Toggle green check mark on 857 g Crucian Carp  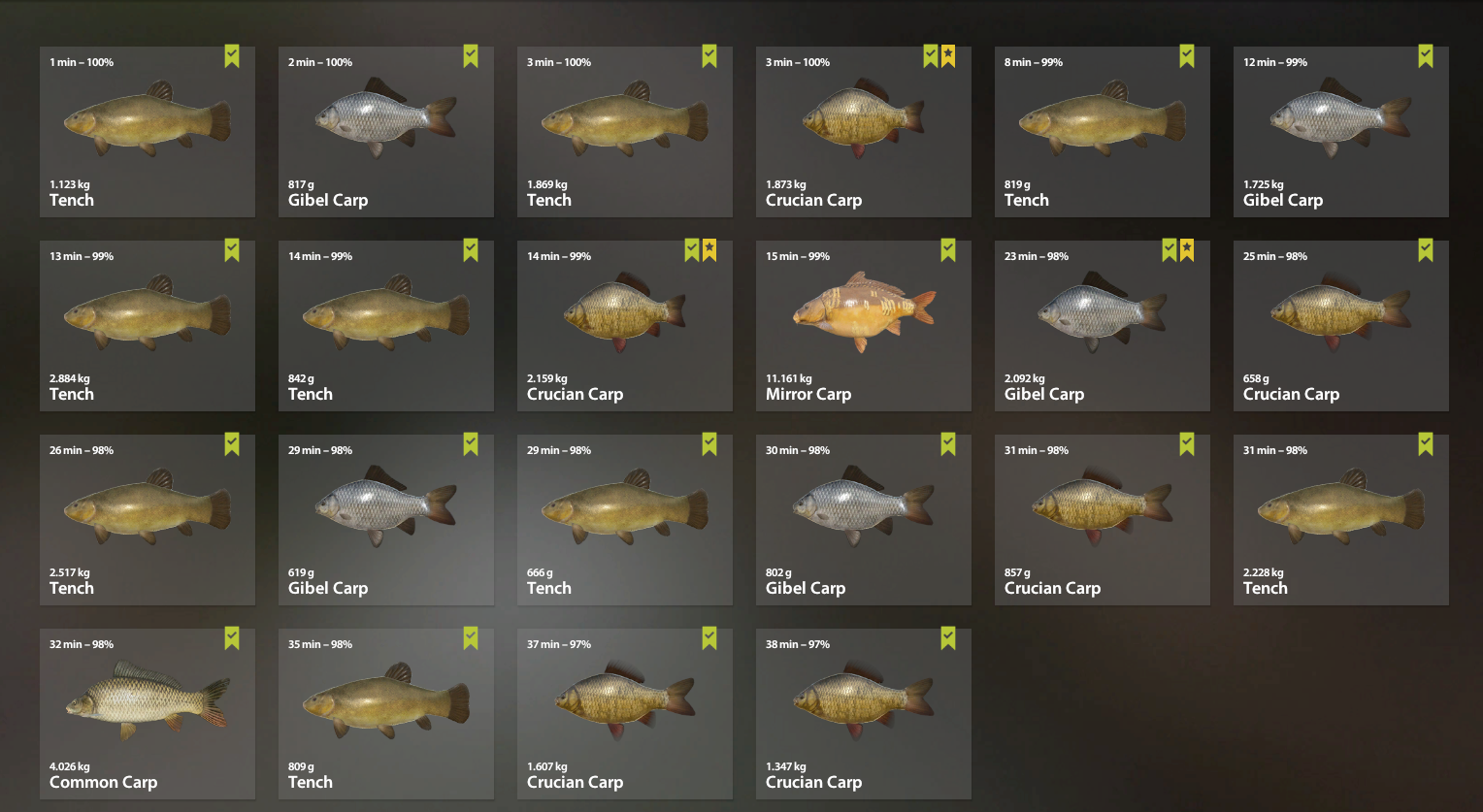(x=1187, y=444)
